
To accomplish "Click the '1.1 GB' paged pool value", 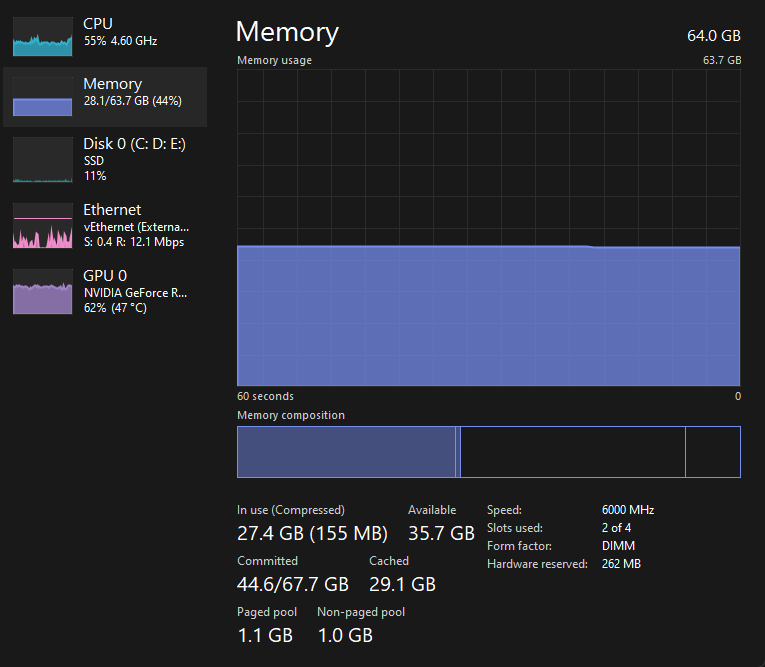I will [x=265, y=635].
